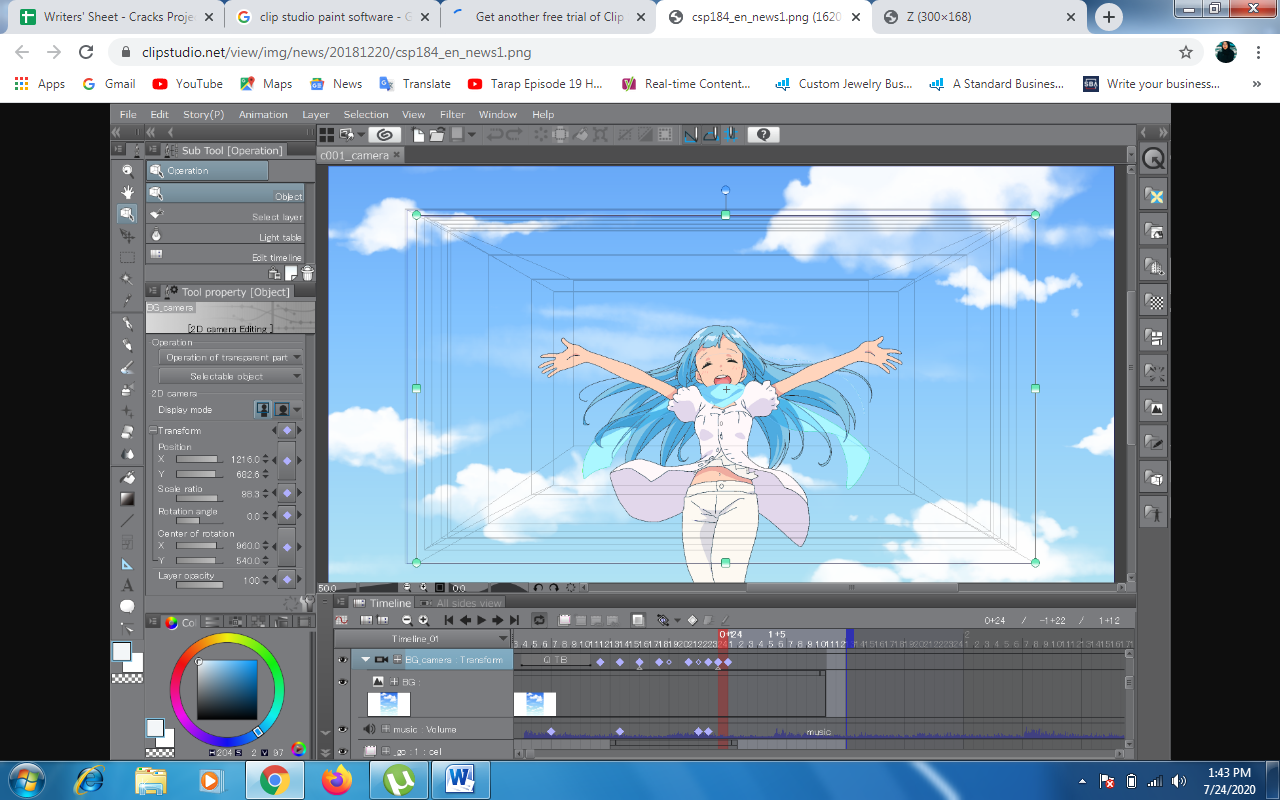Open the Firefox taskbar icon
This screenshot has height=800, width=1280.
point(338,779)
